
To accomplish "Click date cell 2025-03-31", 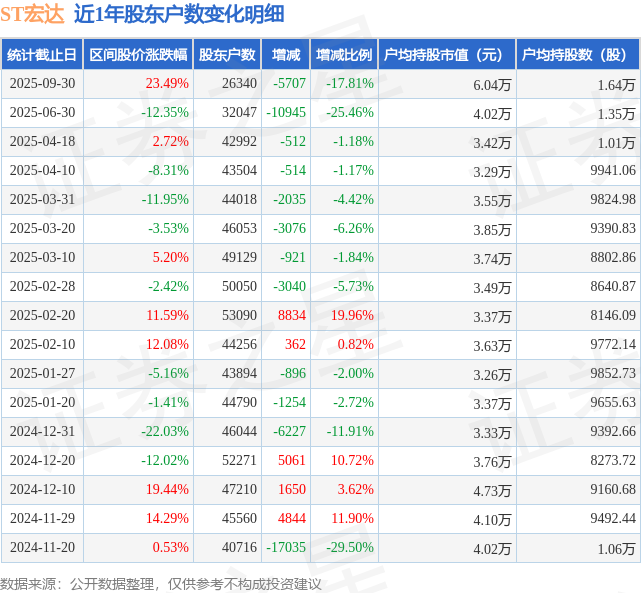I will click(43, 199).
